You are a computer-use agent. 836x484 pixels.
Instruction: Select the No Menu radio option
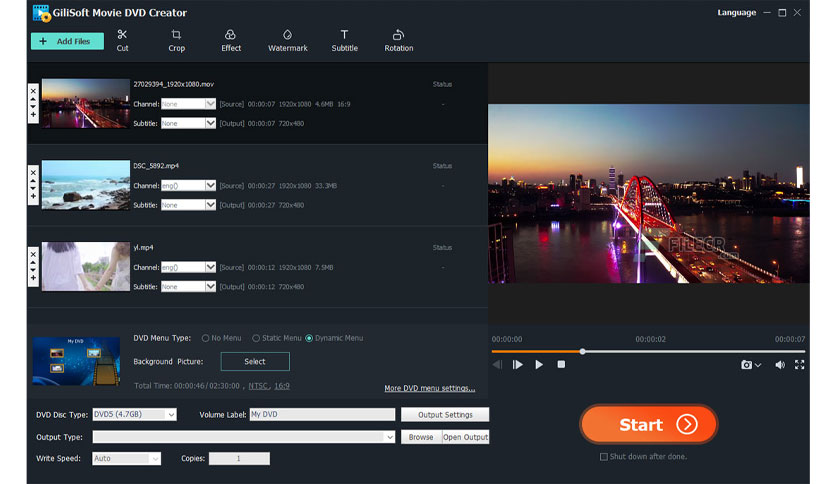(x=205, y=338)
